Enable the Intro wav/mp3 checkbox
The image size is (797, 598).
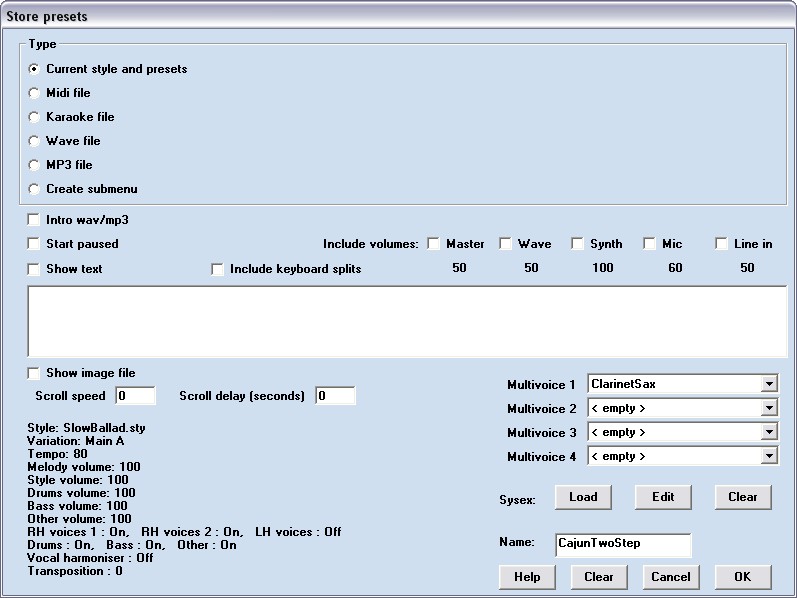click(x=34, y=220)
